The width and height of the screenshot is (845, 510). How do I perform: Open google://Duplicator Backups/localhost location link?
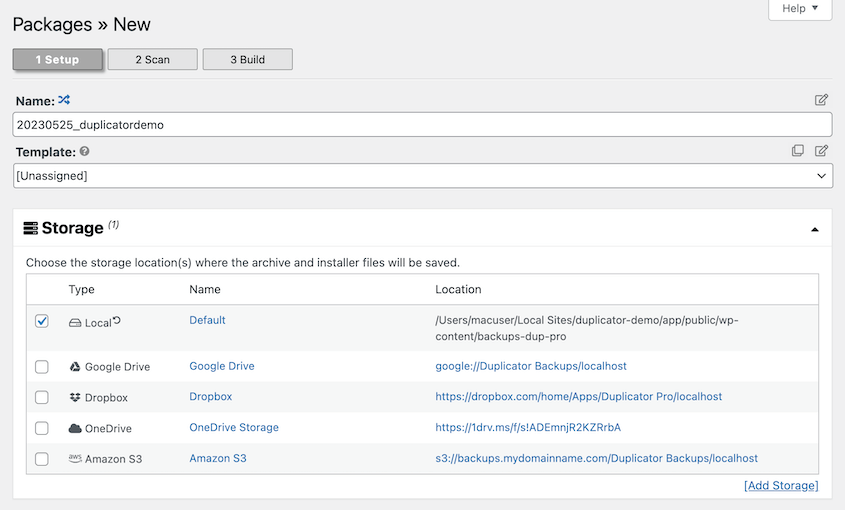click(531, 366)
